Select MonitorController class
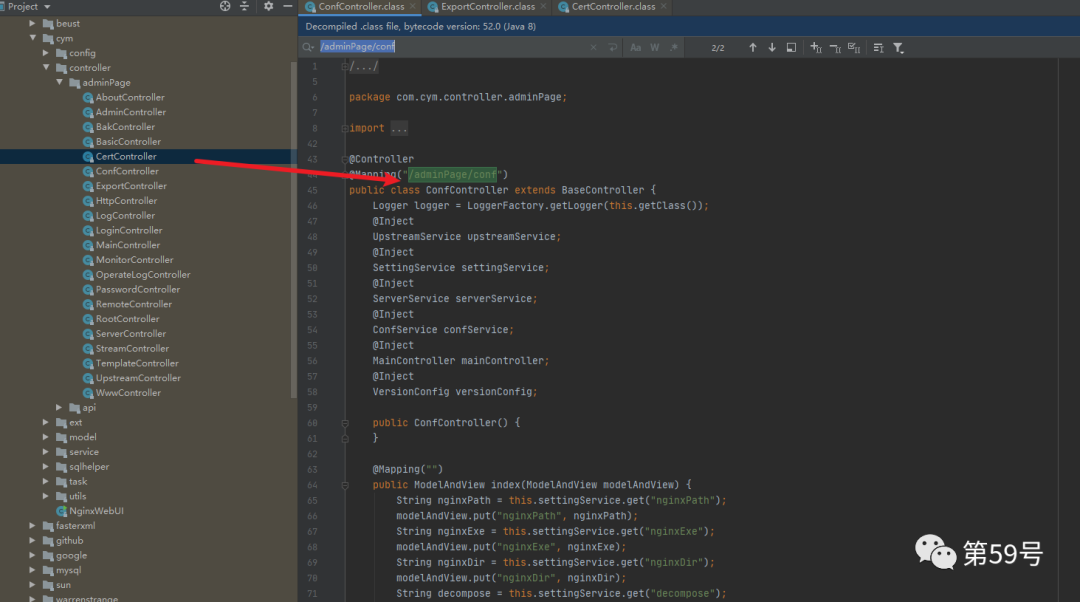The height and width of the screenshot is (602, 1080). (x=134, y=260)
